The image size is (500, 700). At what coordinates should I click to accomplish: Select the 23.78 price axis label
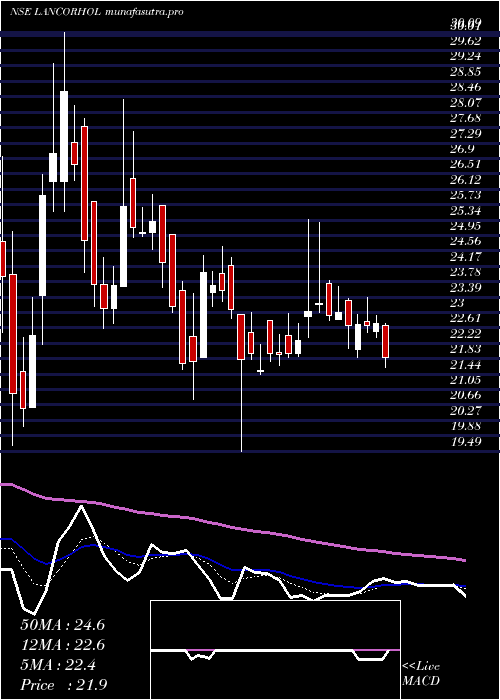pos(466,272)
